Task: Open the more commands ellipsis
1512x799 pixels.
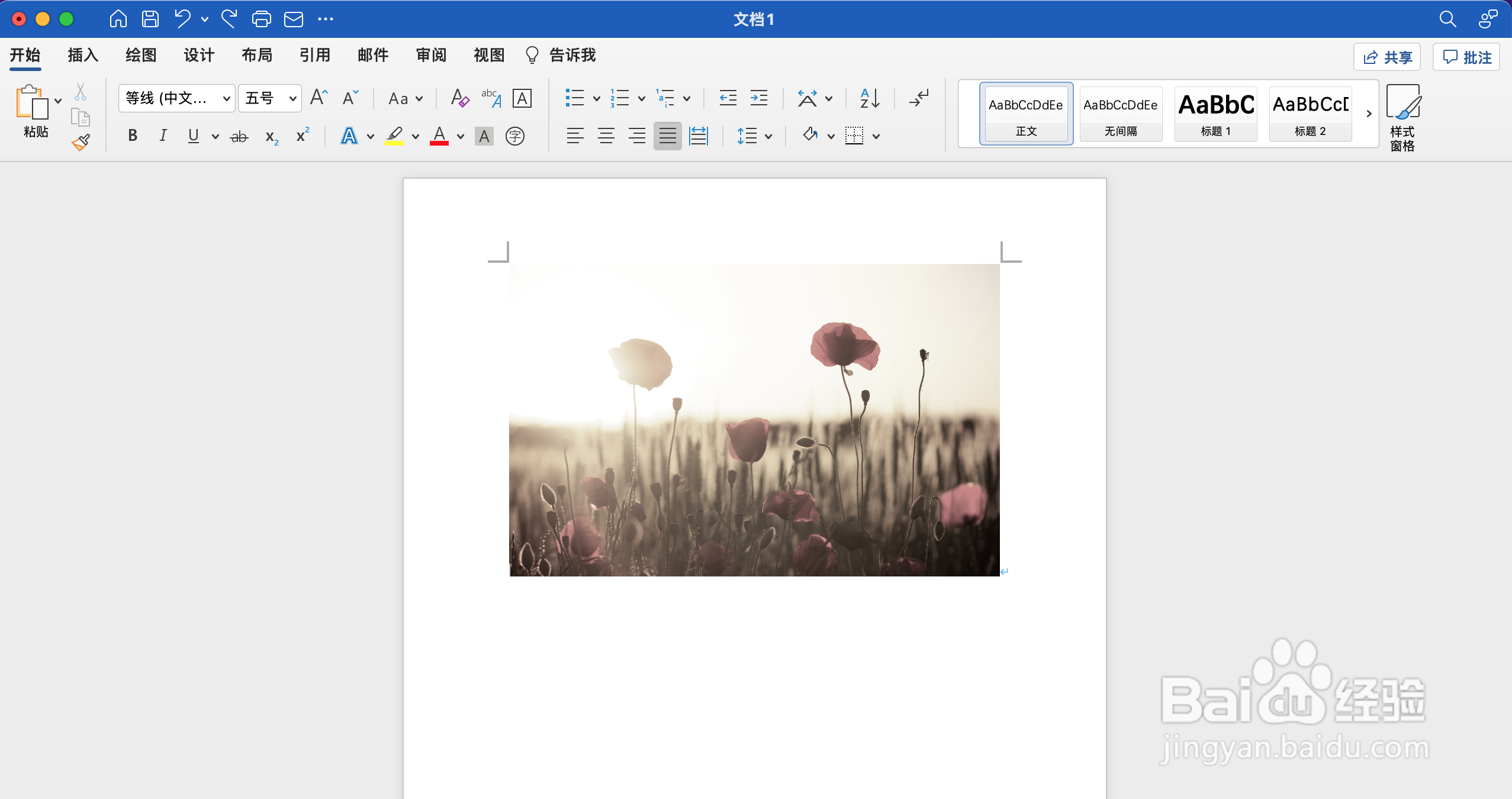Action: point(326,19)
